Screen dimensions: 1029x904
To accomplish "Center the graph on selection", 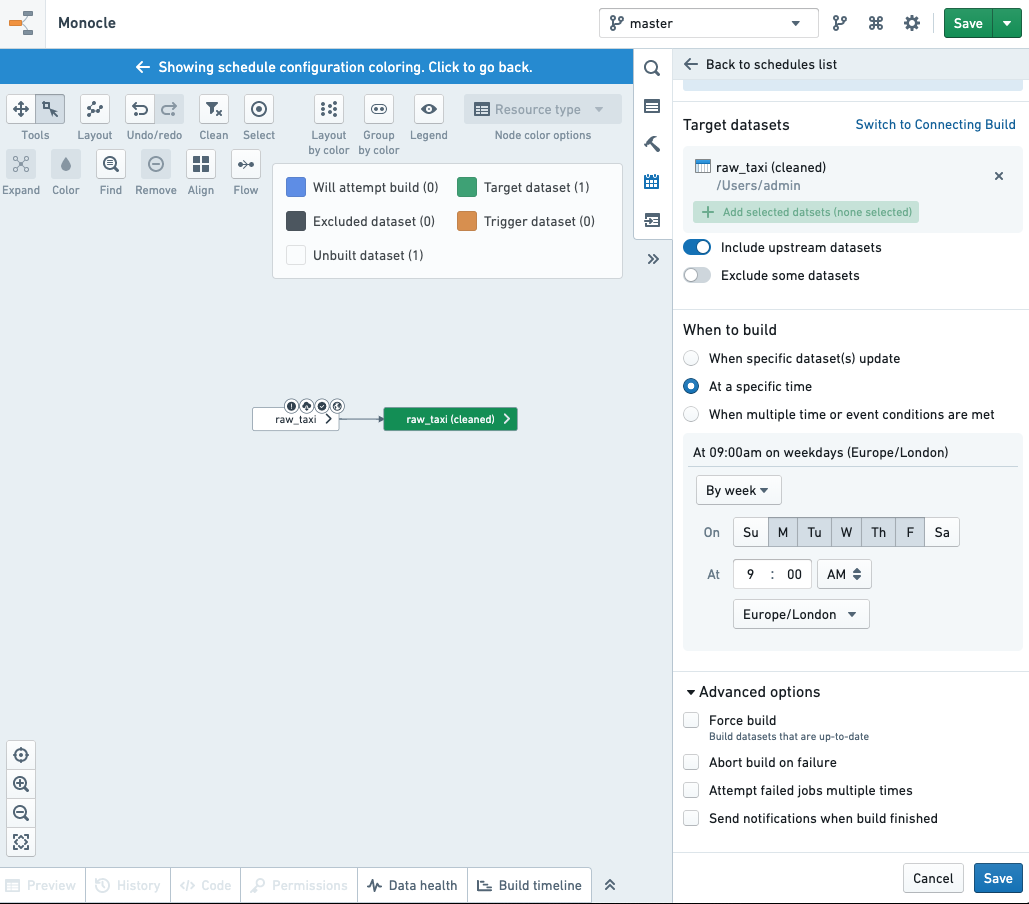I will [21, 755].
